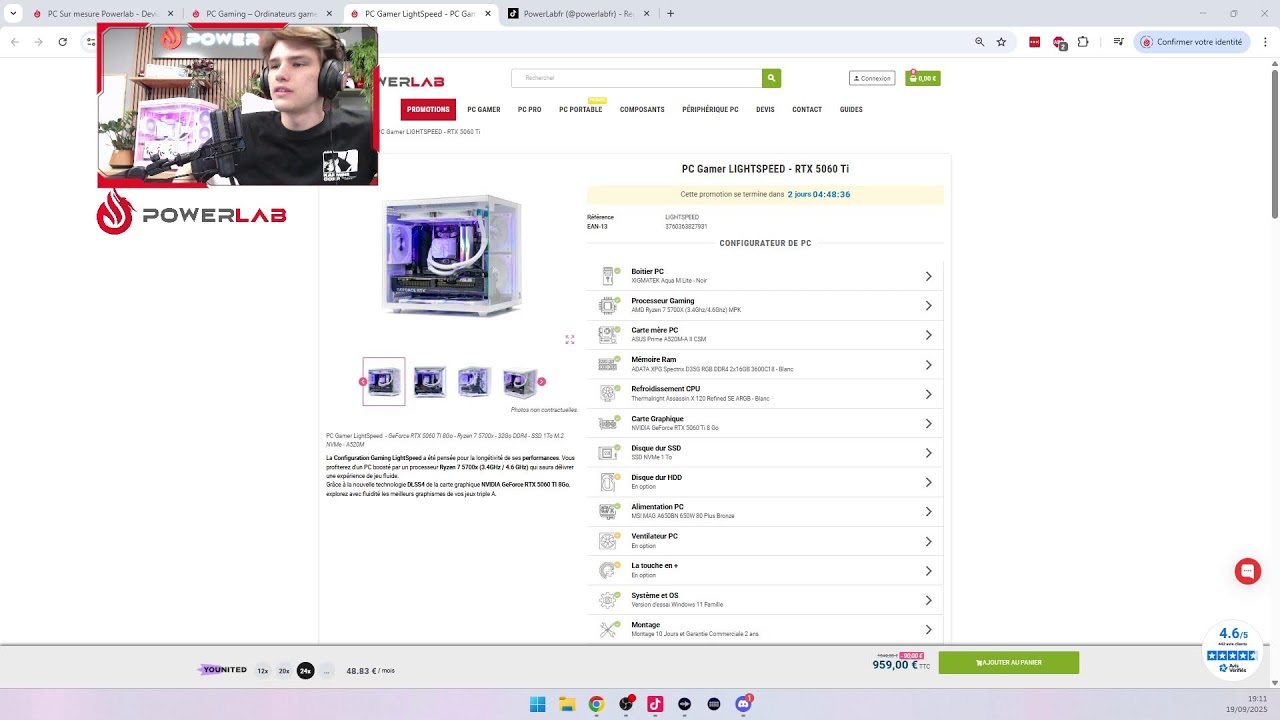Viewport: 1280px width, 720px height.
Task: Open the Avis Vérifiés 4.6/5 rating badge
Action: tap(1232, 650)
